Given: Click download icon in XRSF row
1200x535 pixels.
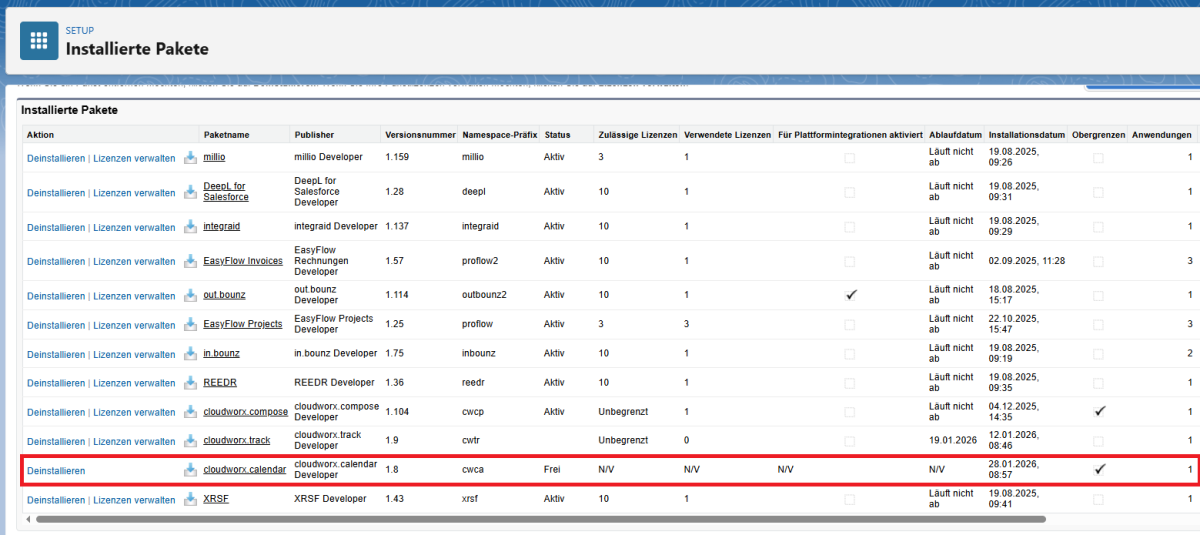Looking at the screenshot, I should tap(190, 498).
